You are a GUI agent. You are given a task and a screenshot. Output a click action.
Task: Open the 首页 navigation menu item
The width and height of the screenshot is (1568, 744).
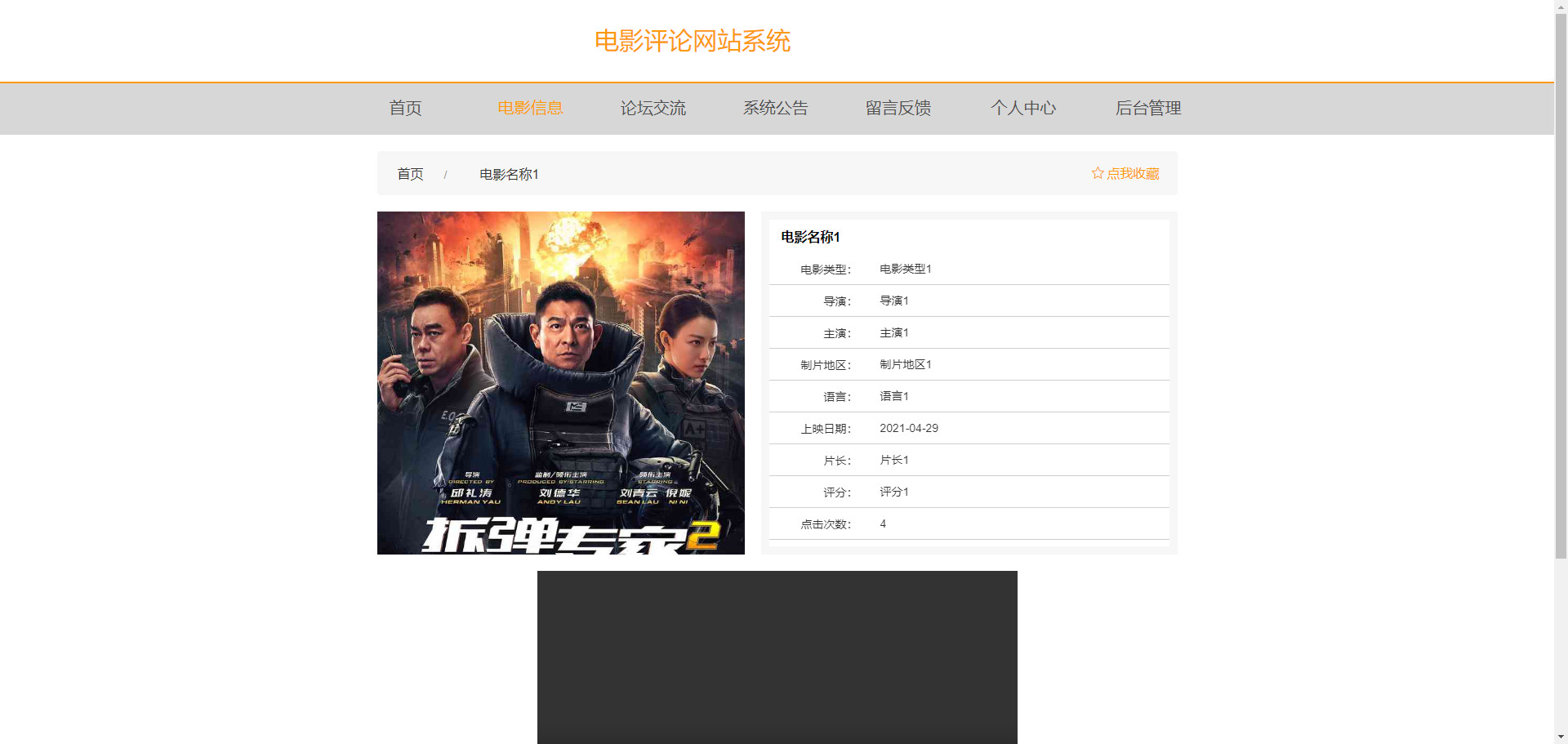tap(405, 108)
